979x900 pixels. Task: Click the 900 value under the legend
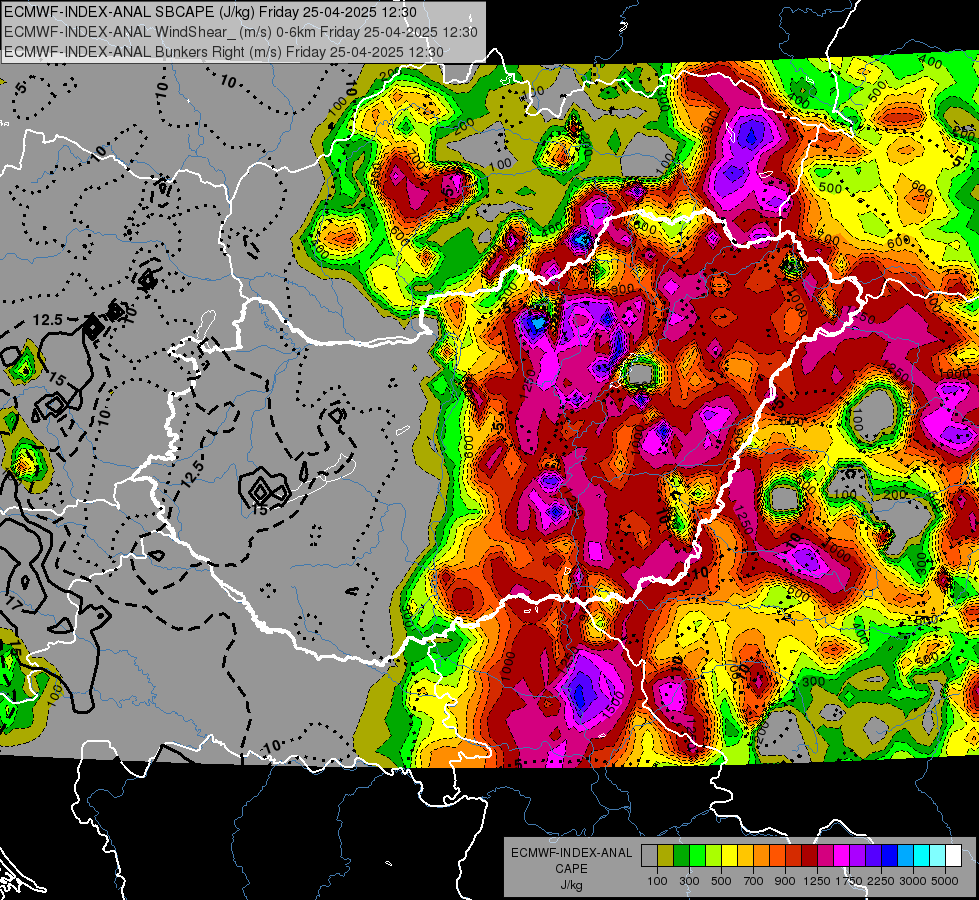(785, 881)
